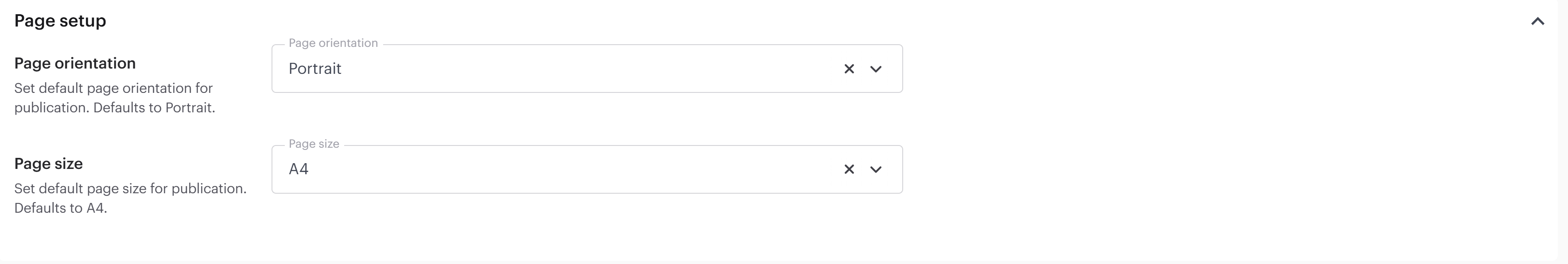Clear the Page orientation selection
This screenshot has width=1568, height=264.
pos(849,69)
